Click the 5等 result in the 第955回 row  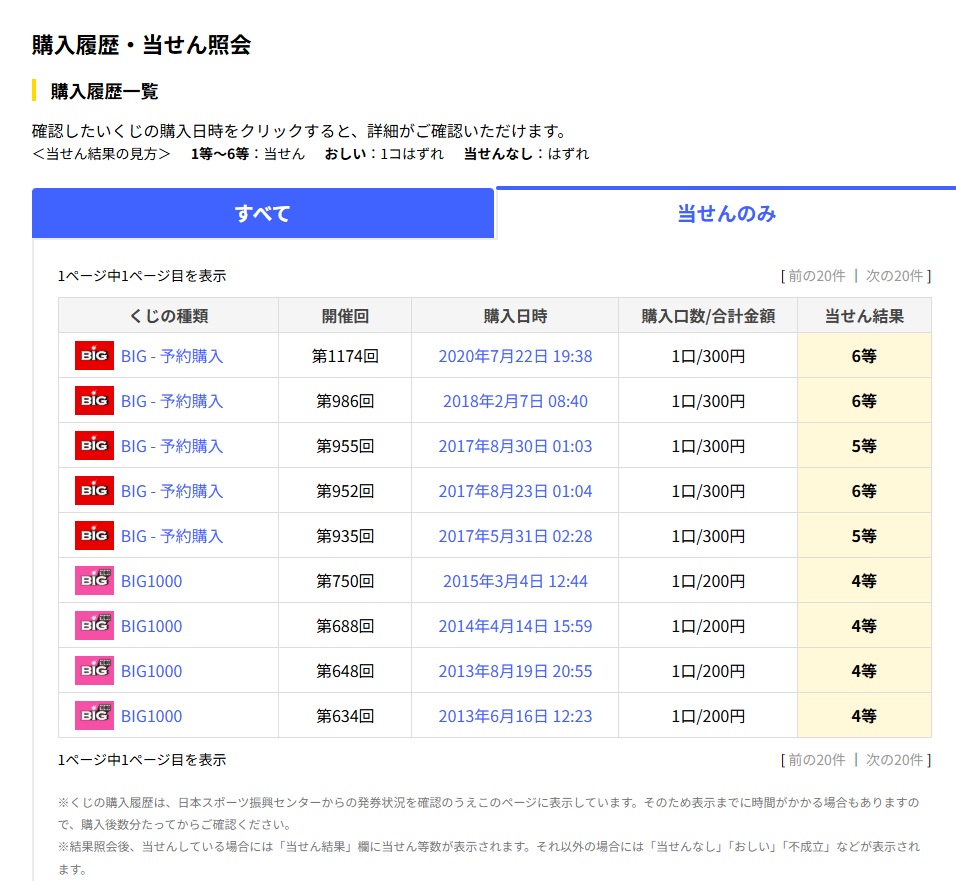tap(864, 446)
